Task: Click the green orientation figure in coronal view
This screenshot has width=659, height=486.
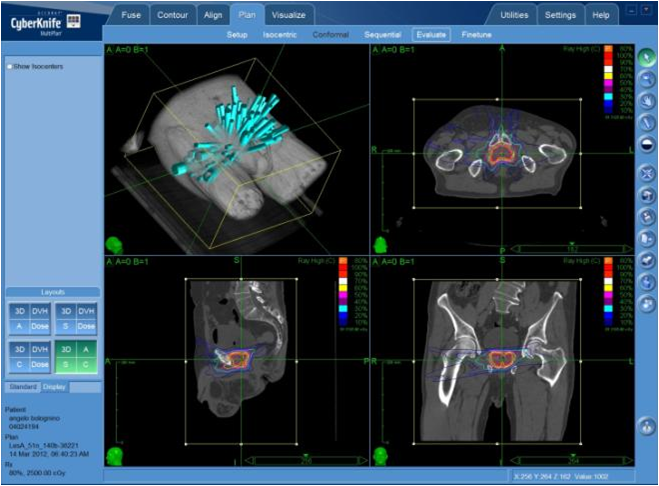Action: tap(381, 456)
